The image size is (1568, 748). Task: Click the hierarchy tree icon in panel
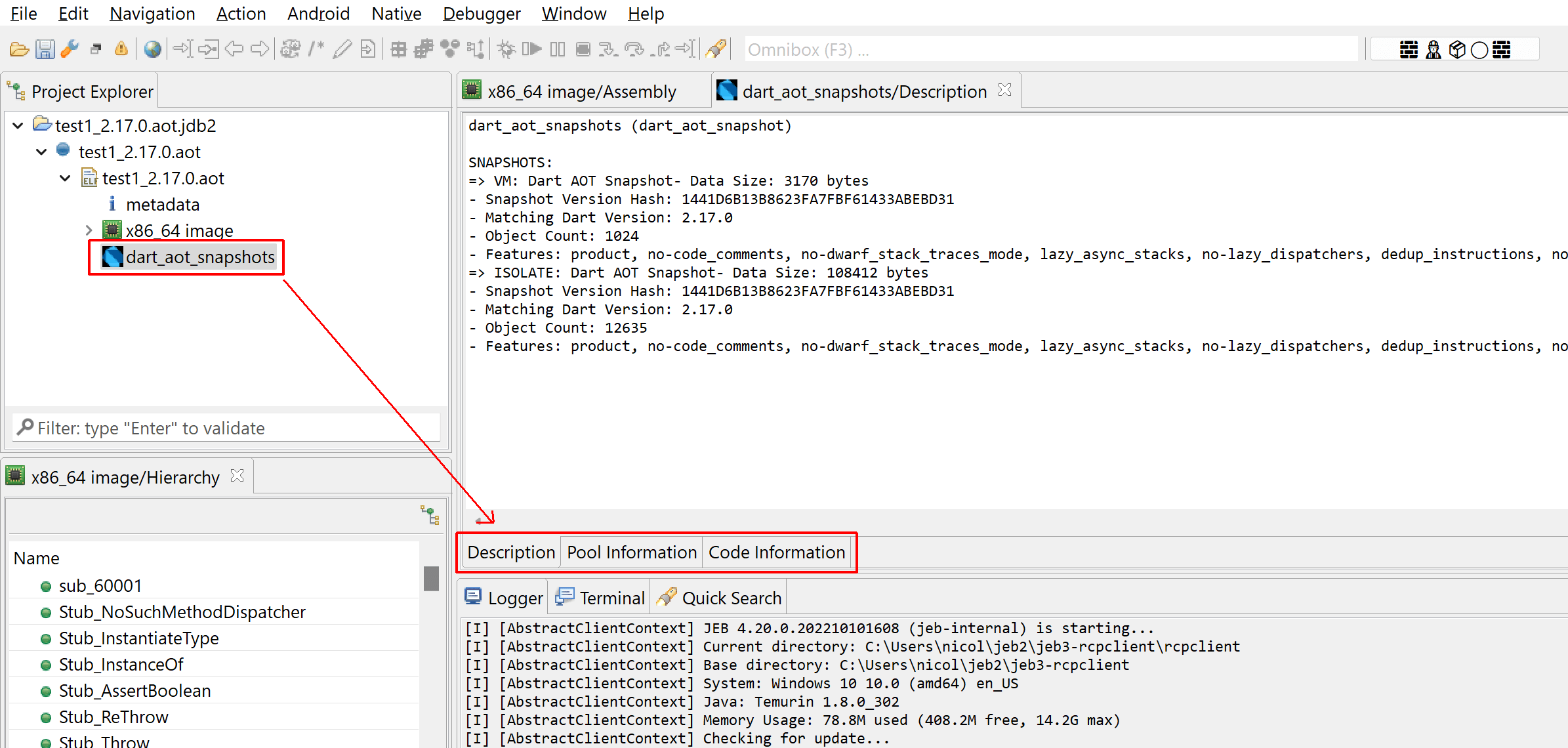point(430,515)
